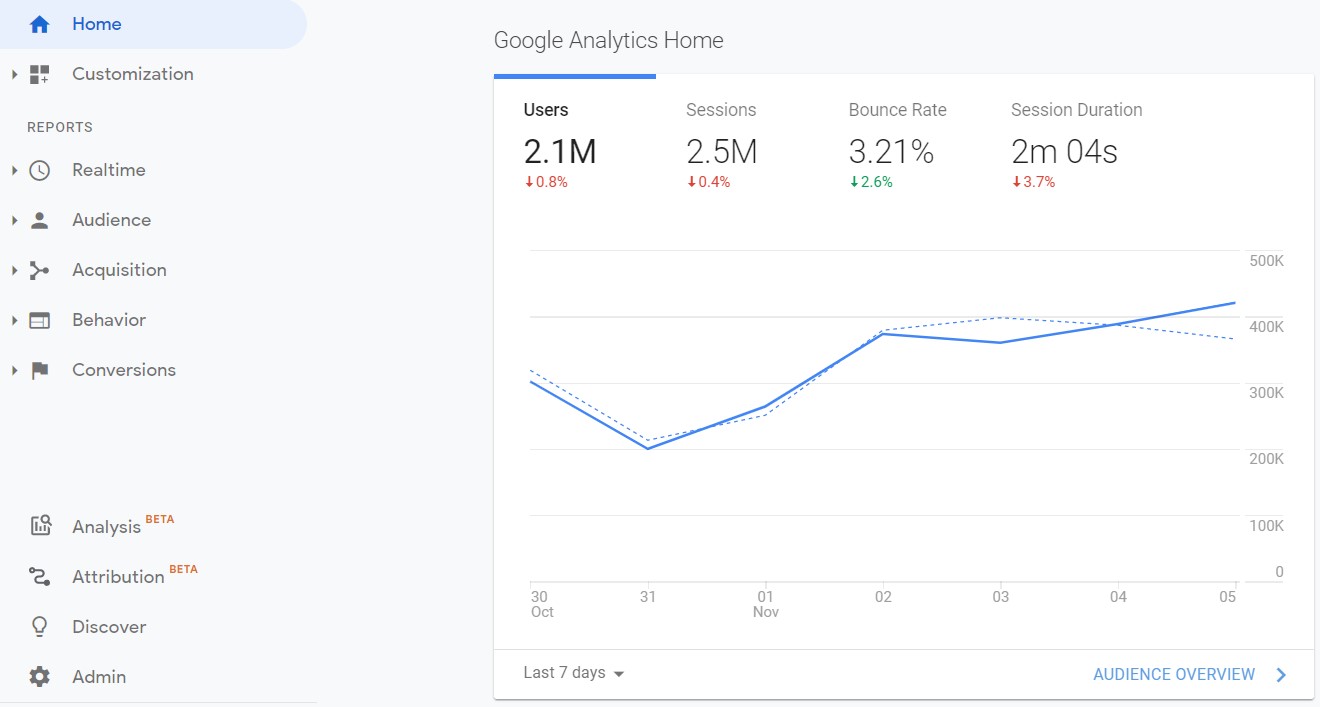This screenshot has width=1320, height=707.
Task: Click the Conversions flag icon
Action: click(x=38, y=370)
